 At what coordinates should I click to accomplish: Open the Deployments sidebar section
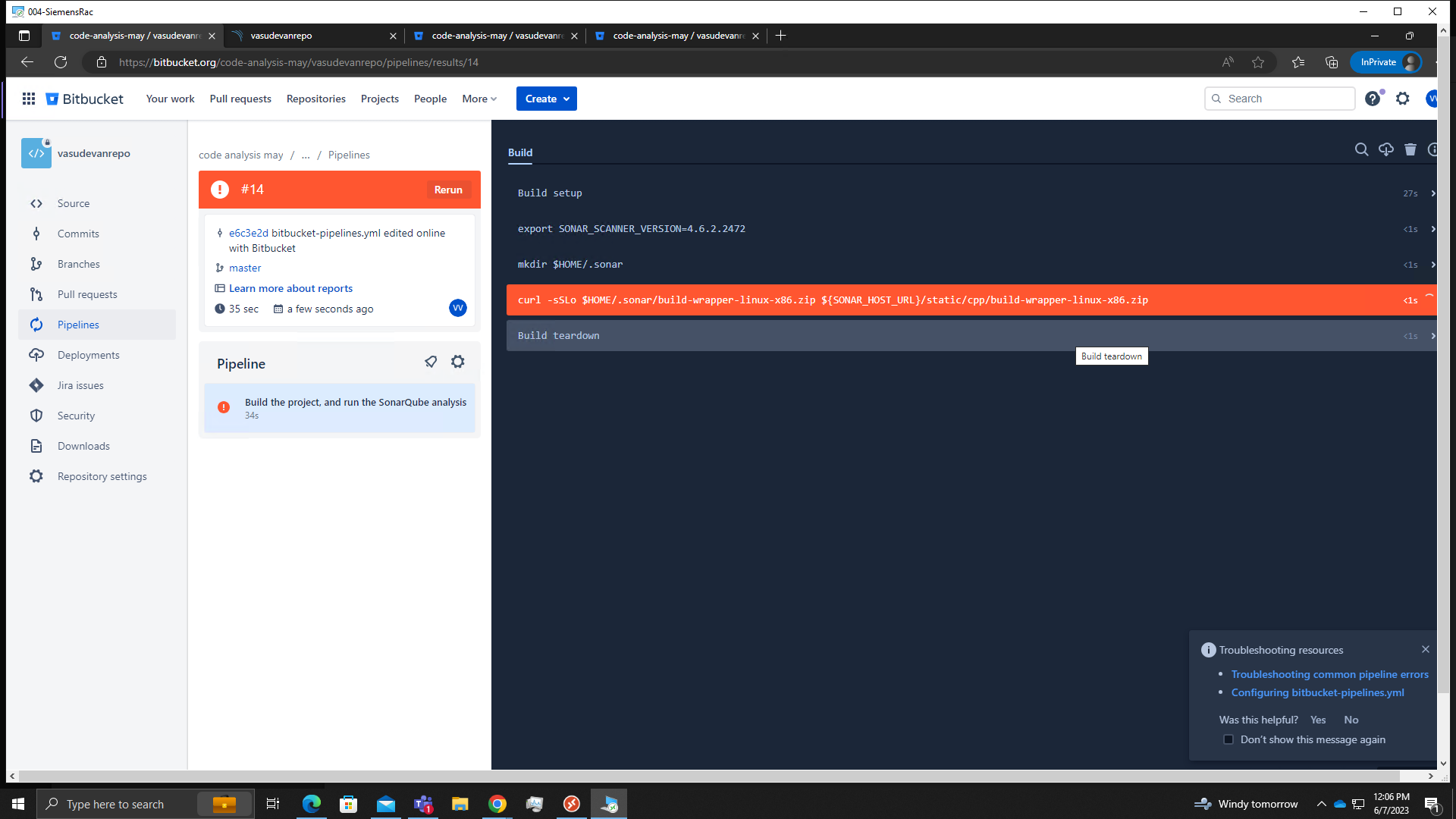(89, 355)
